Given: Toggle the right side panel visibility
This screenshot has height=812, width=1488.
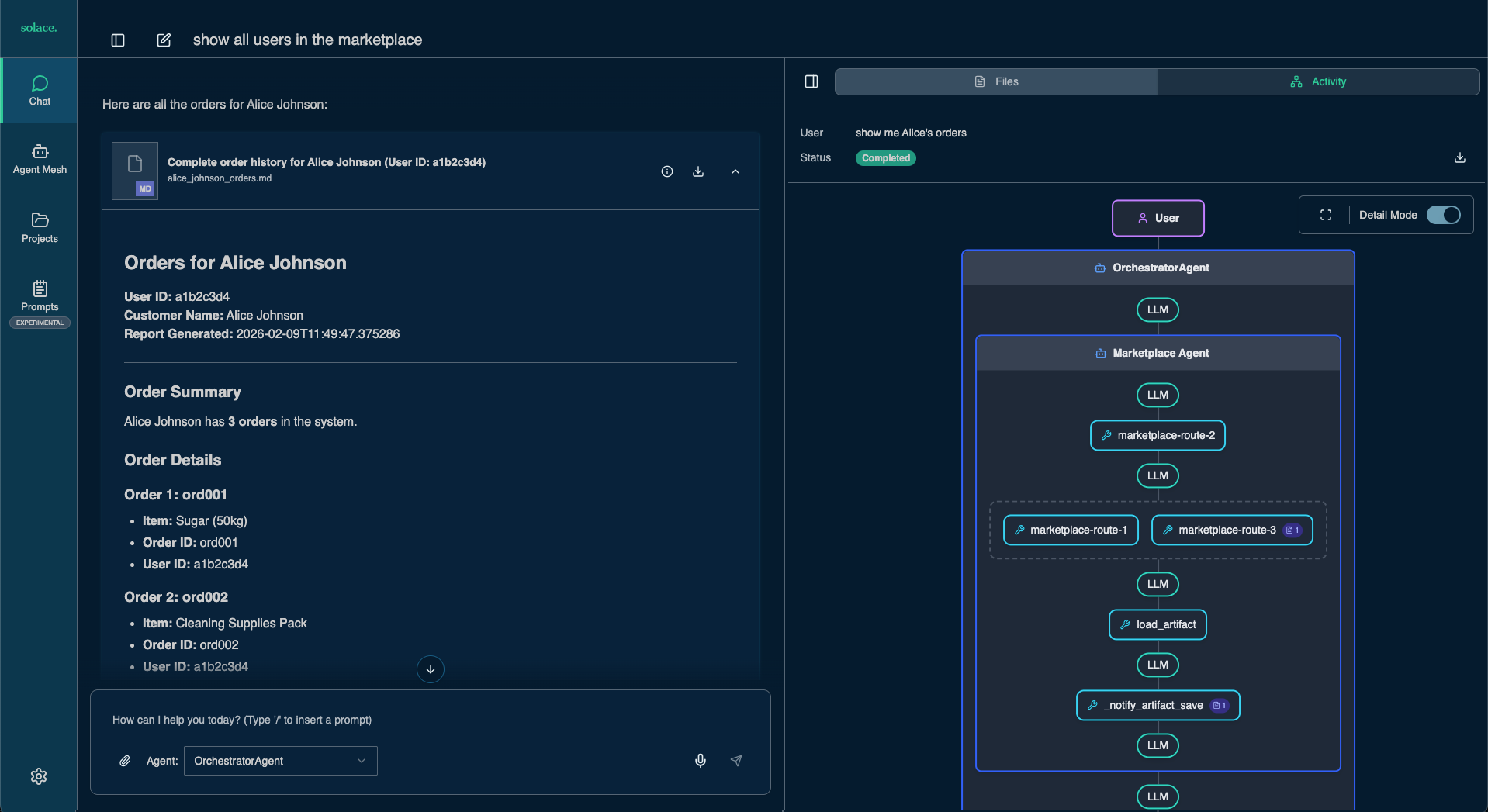Looking at the screenshot, I should (x=811, y=81).
